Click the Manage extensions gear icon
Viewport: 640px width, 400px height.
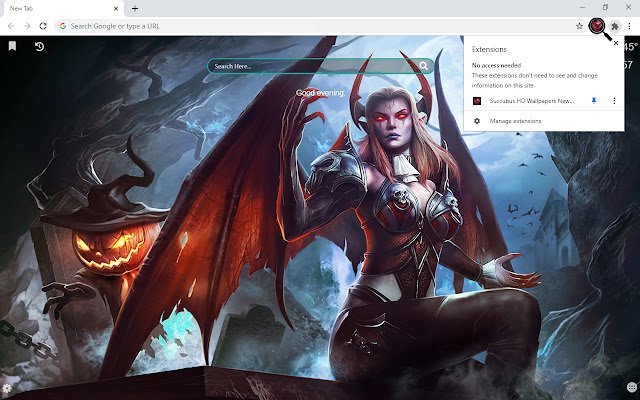coord(477,121)
